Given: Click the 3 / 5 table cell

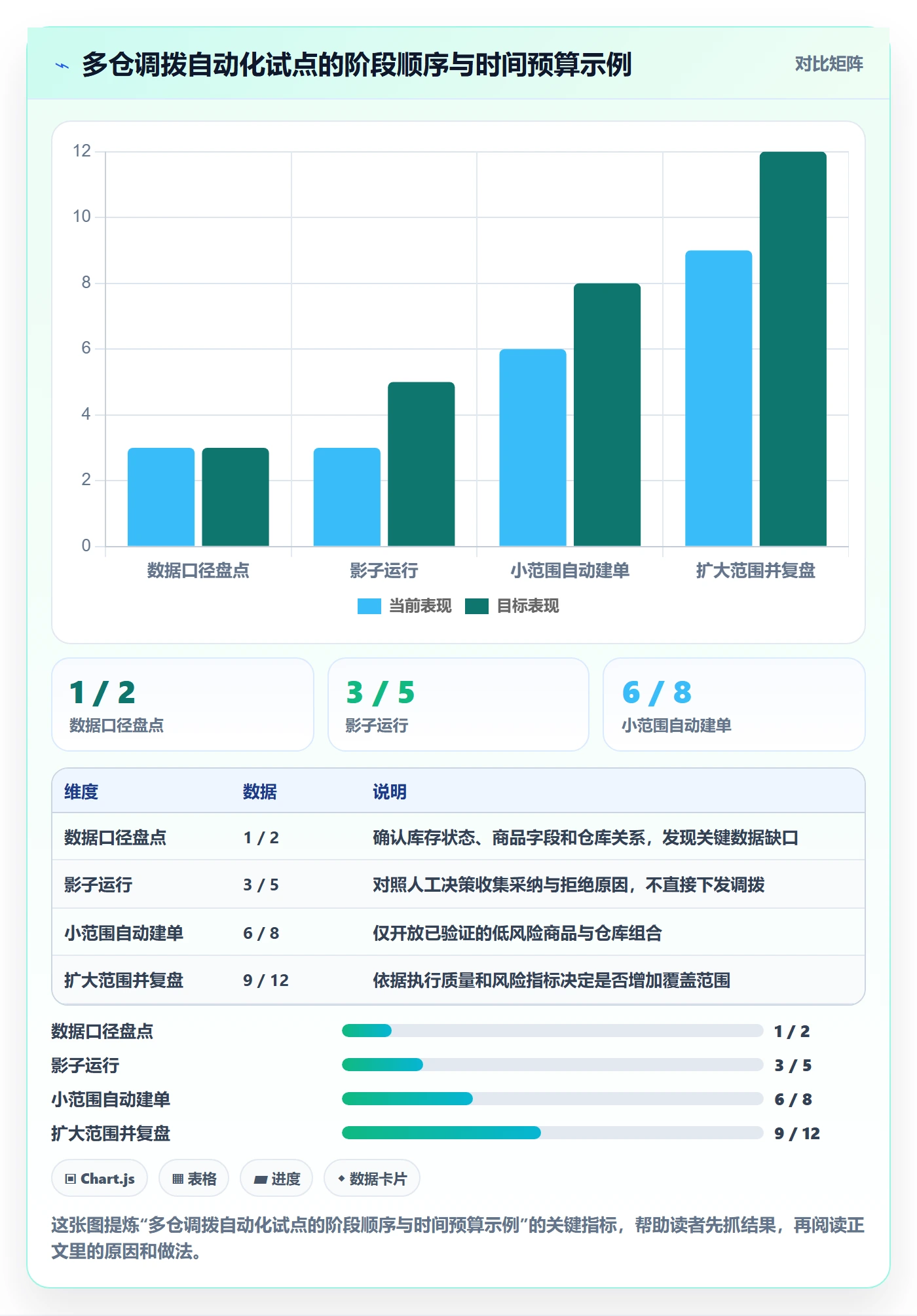Looking at the screenshot, I should [261, 885].
